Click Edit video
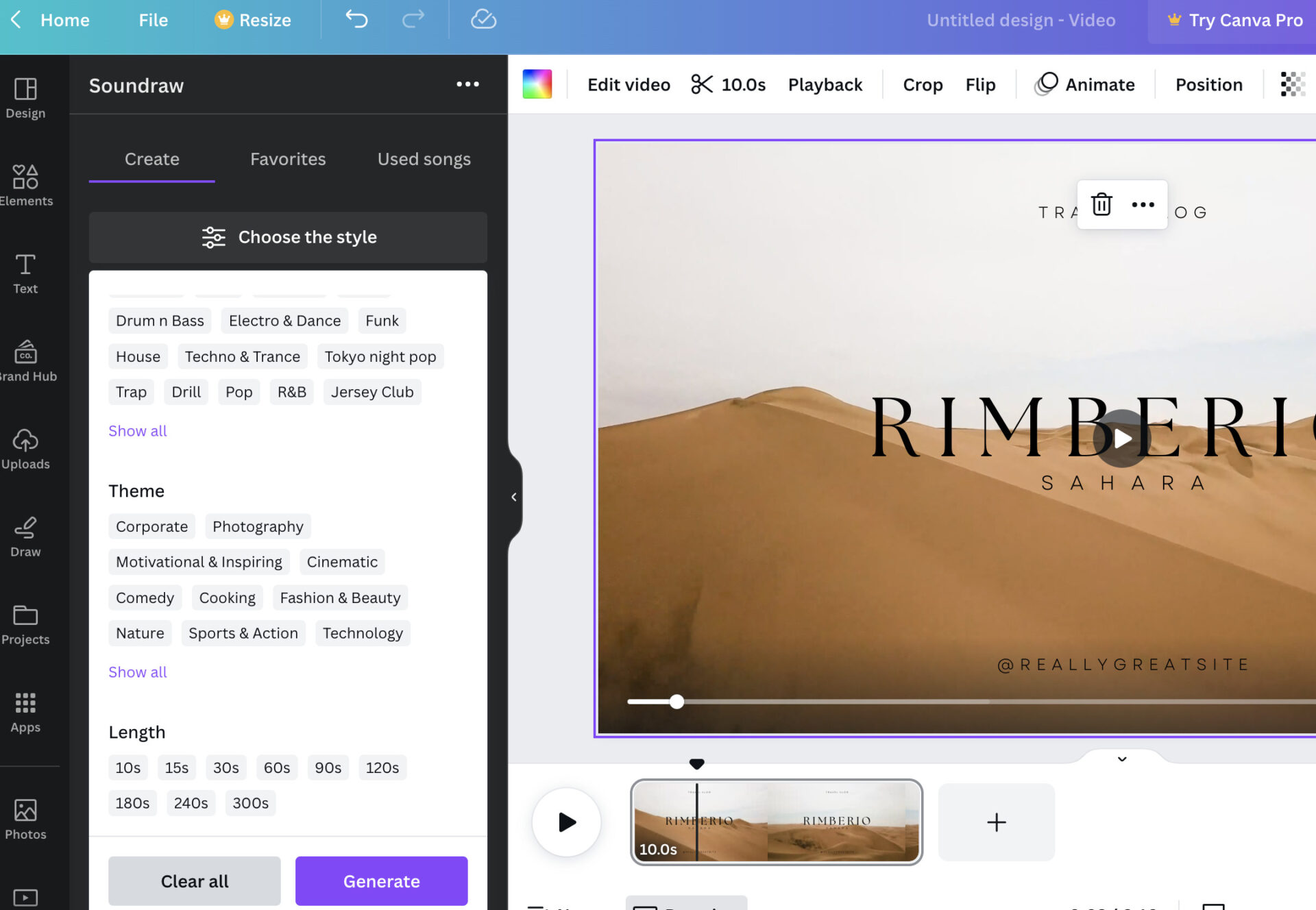This screenshot has height=910, width=1316. [629, 84]
